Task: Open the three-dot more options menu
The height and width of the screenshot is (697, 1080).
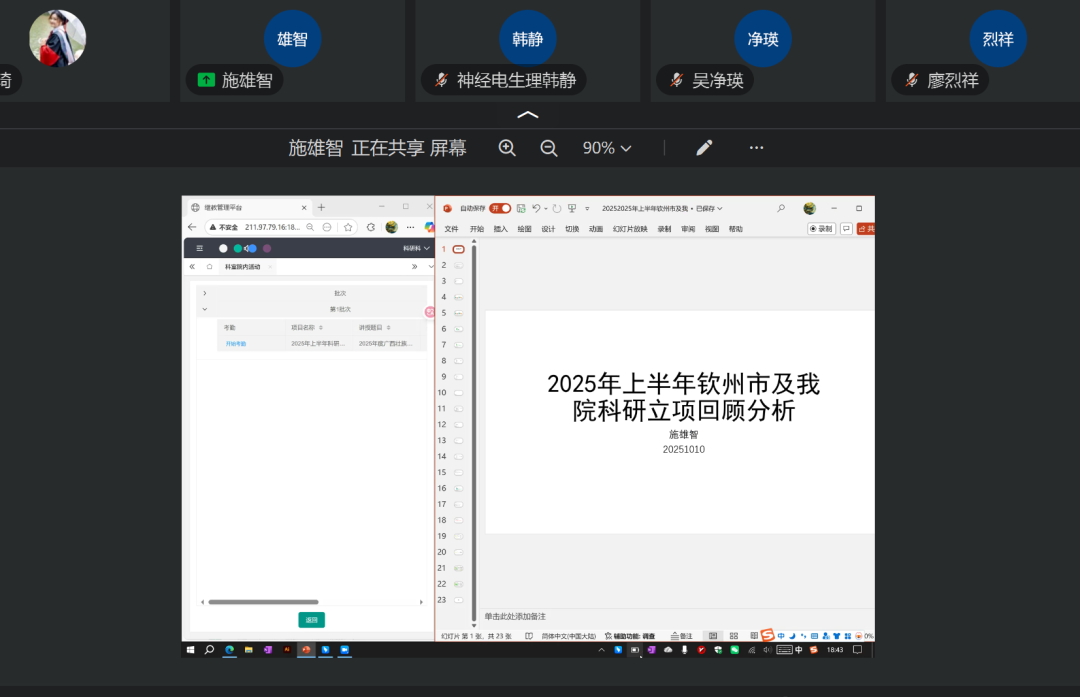Action: (757, 148)
